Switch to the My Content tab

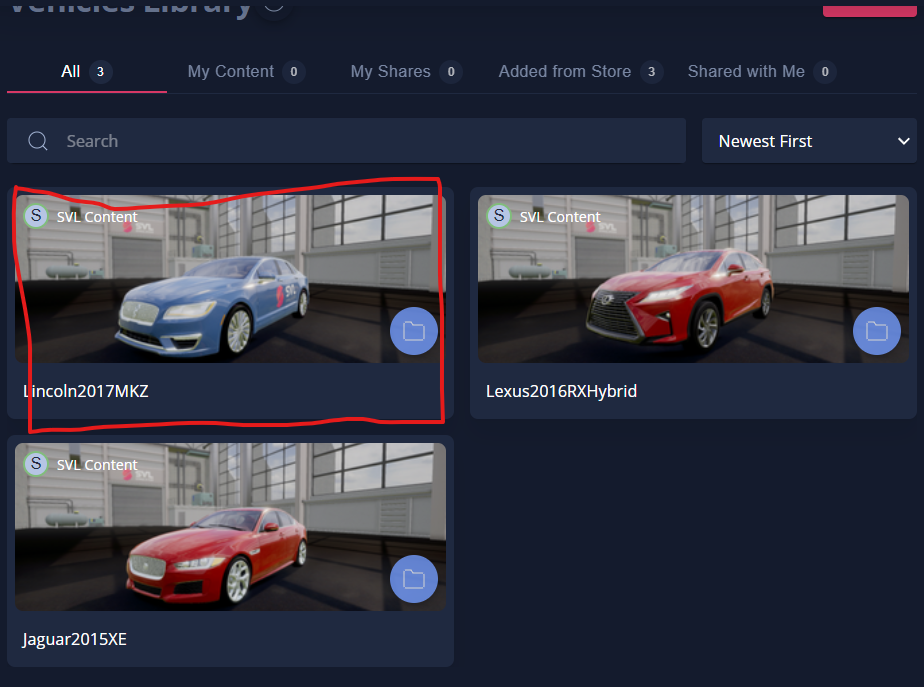pyautogui.click(x=246, y=72)
